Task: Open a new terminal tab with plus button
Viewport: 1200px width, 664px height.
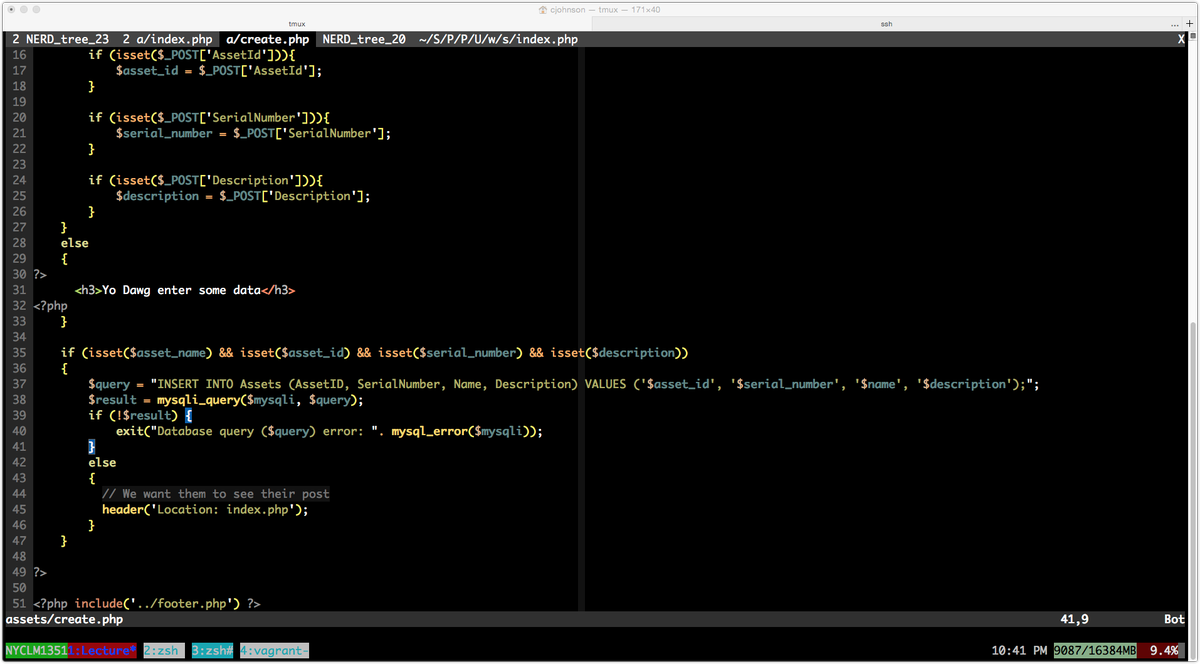Action: click(x=1187, y=23)
